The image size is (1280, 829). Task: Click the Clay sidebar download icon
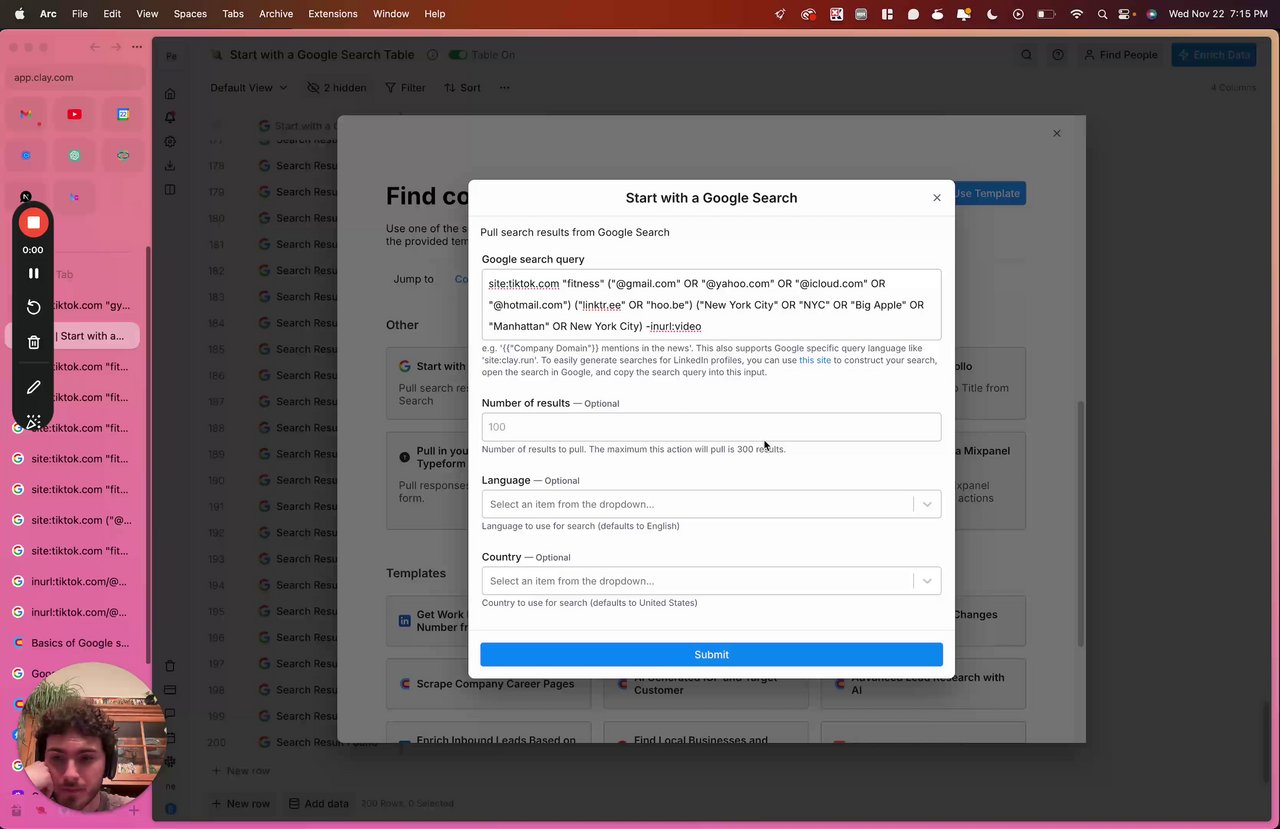[x=170, y=166]
